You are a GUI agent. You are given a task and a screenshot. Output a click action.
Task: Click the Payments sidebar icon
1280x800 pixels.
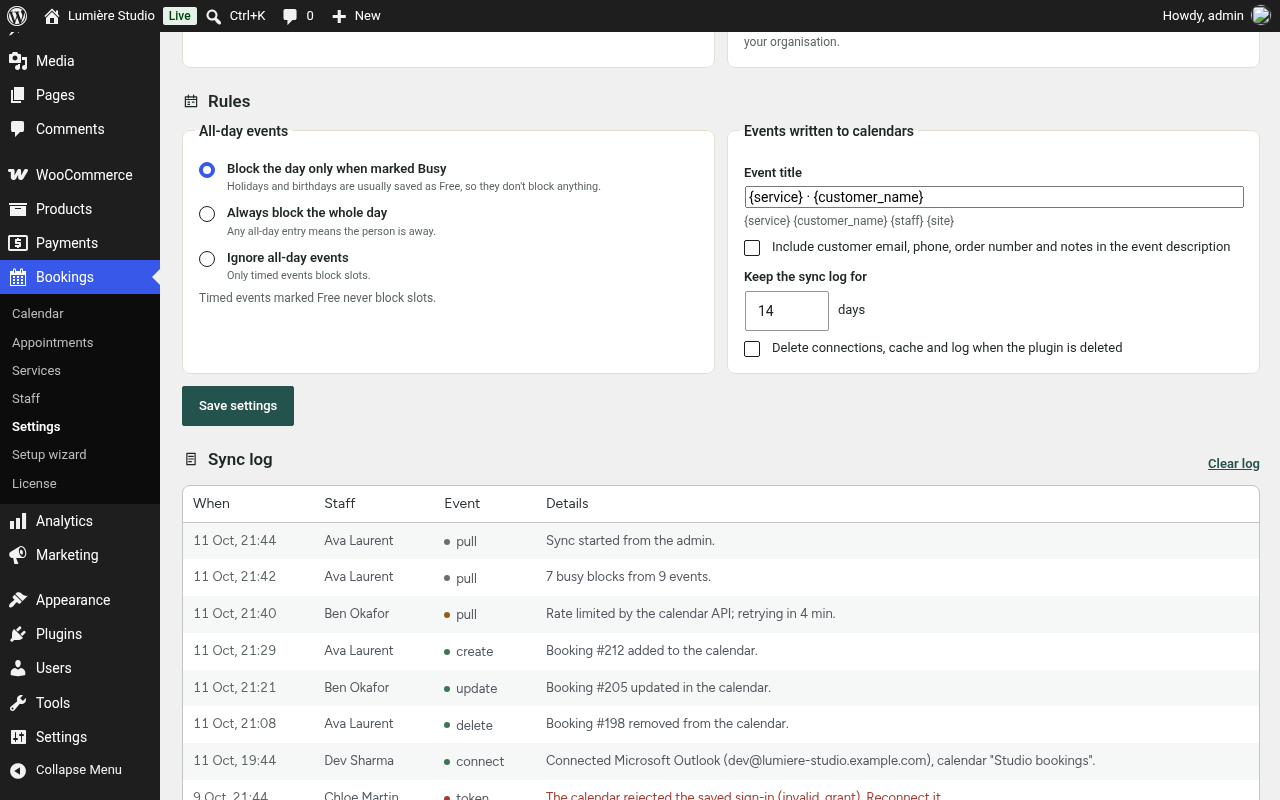[x=18, y=243]
